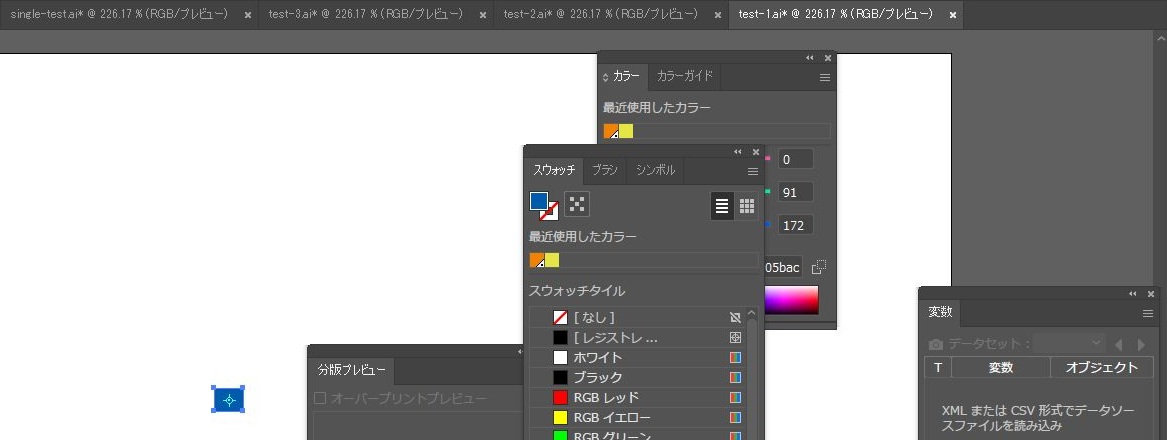Enable the オーバープリントプレビュー checkbox
1167x440 pixels.
pyautogui.click(x=320, y=398)
